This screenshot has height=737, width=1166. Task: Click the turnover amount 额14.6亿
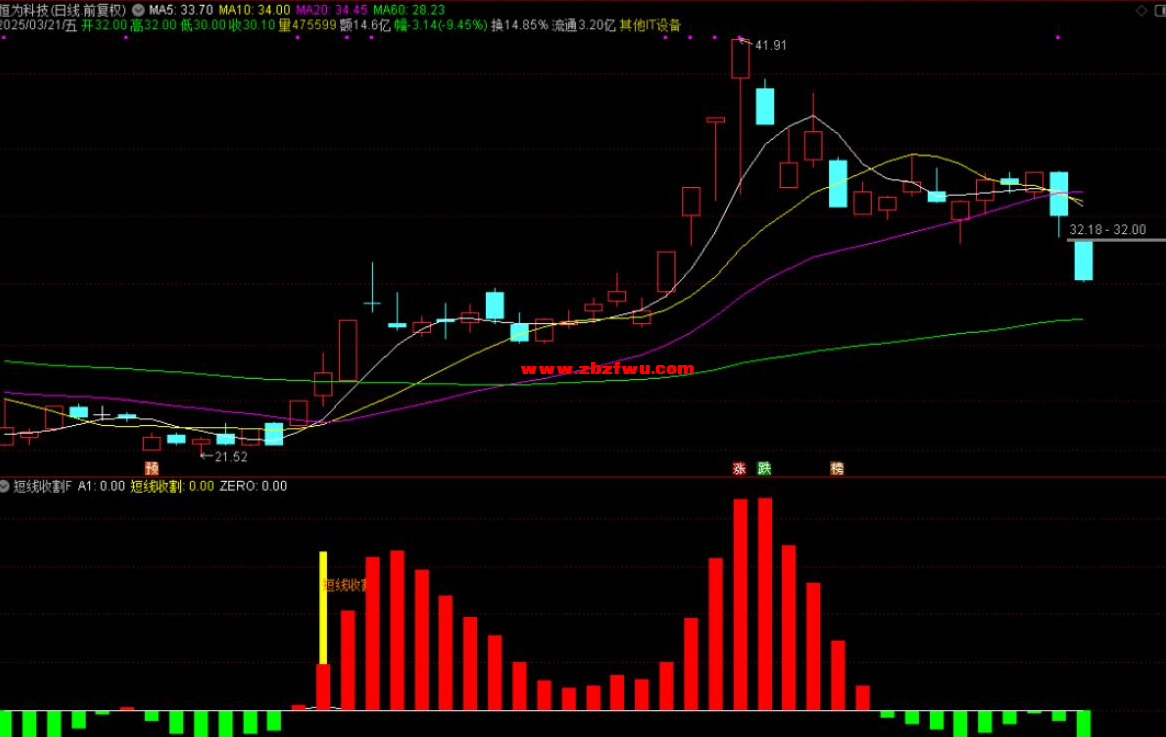(365, 25)
